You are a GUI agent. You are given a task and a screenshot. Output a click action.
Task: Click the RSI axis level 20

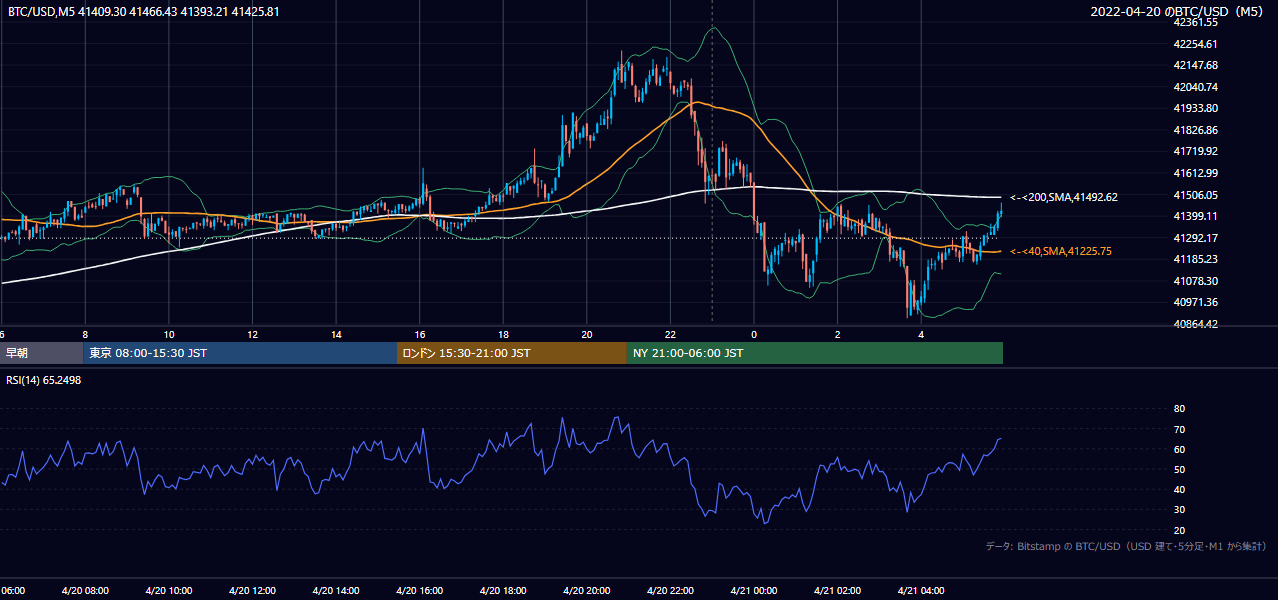[1180, 530]
